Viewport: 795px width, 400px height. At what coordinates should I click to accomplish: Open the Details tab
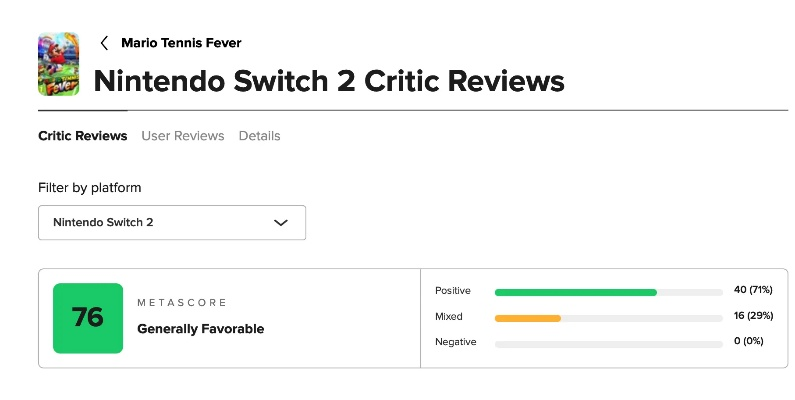259,136
